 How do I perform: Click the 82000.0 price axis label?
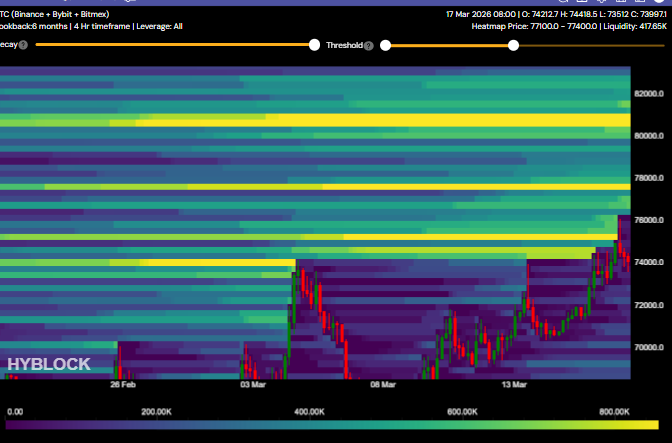click(x=649, y=94)
